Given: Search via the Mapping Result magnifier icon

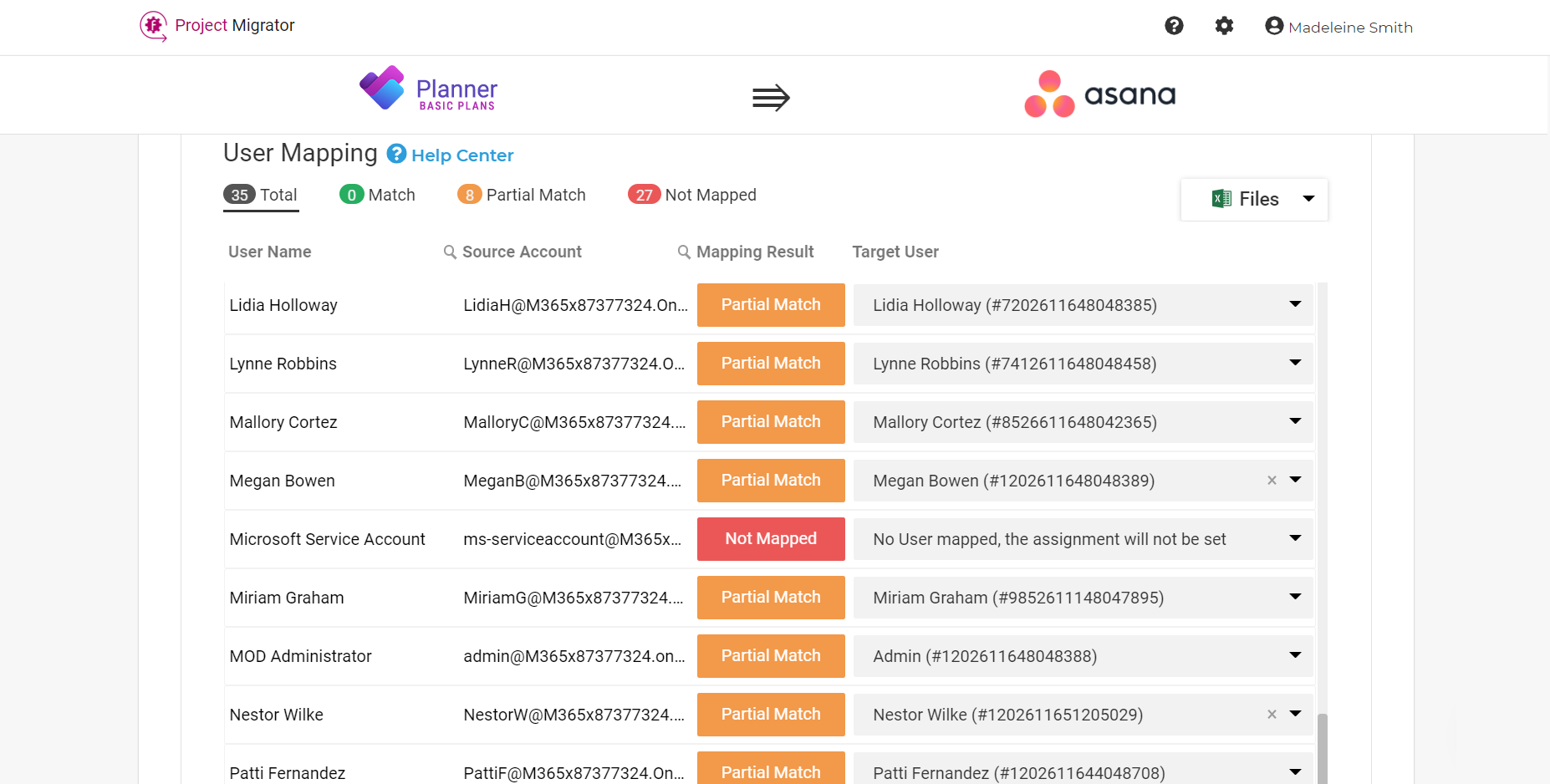Looking at the screenshot, I should click(x=684, y=252).
